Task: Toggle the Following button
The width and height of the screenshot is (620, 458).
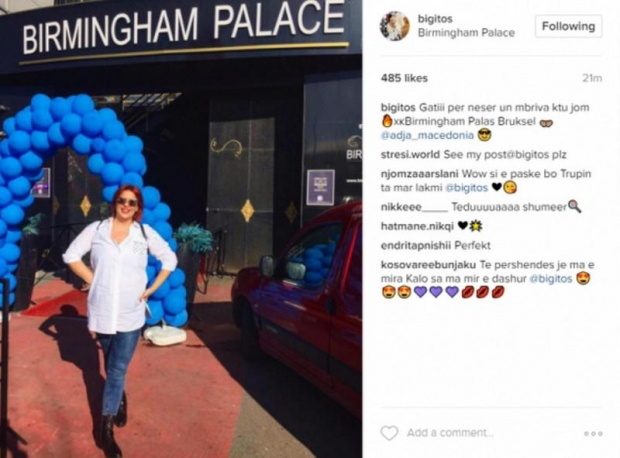Action: pos(568,26)
